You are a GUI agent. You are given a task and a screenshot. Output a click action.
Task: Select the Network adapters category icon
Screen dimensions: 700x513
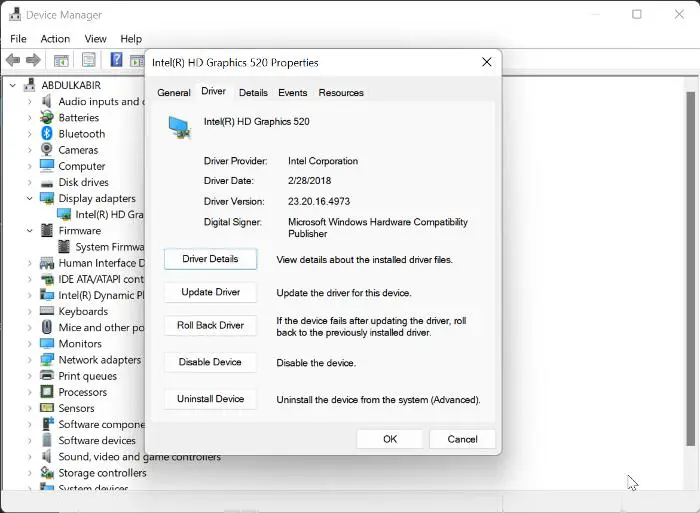click(46, 359)
